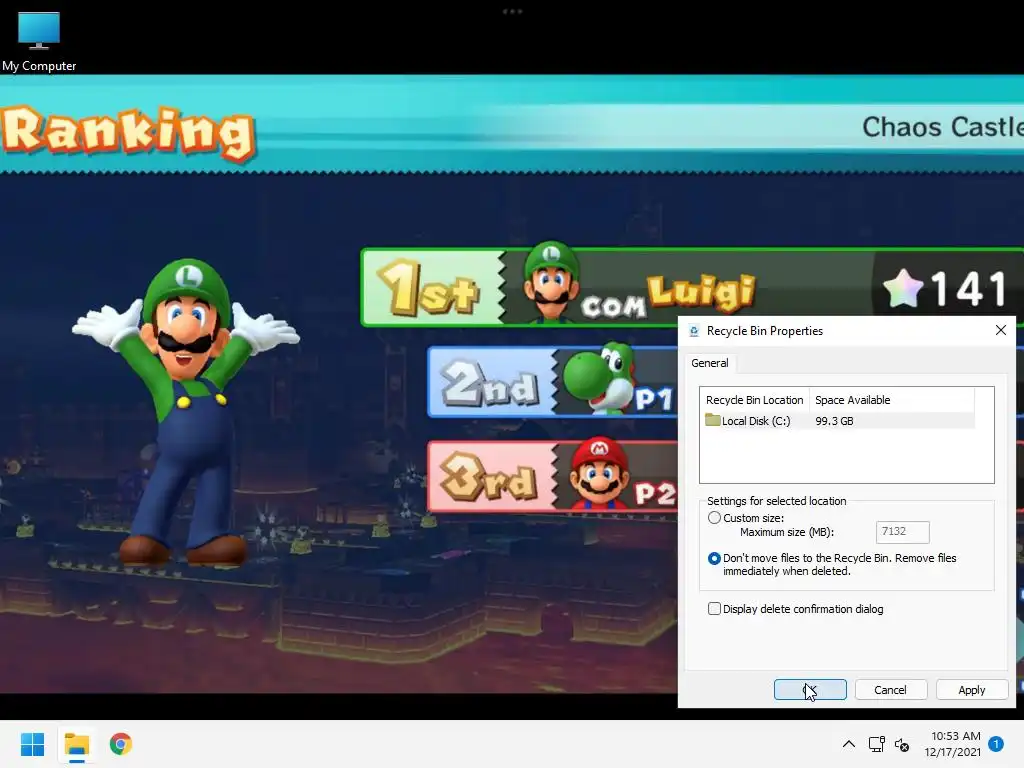Click the Ranking title text
This screenshot has height=768, width=1024.
click(127, 133)
